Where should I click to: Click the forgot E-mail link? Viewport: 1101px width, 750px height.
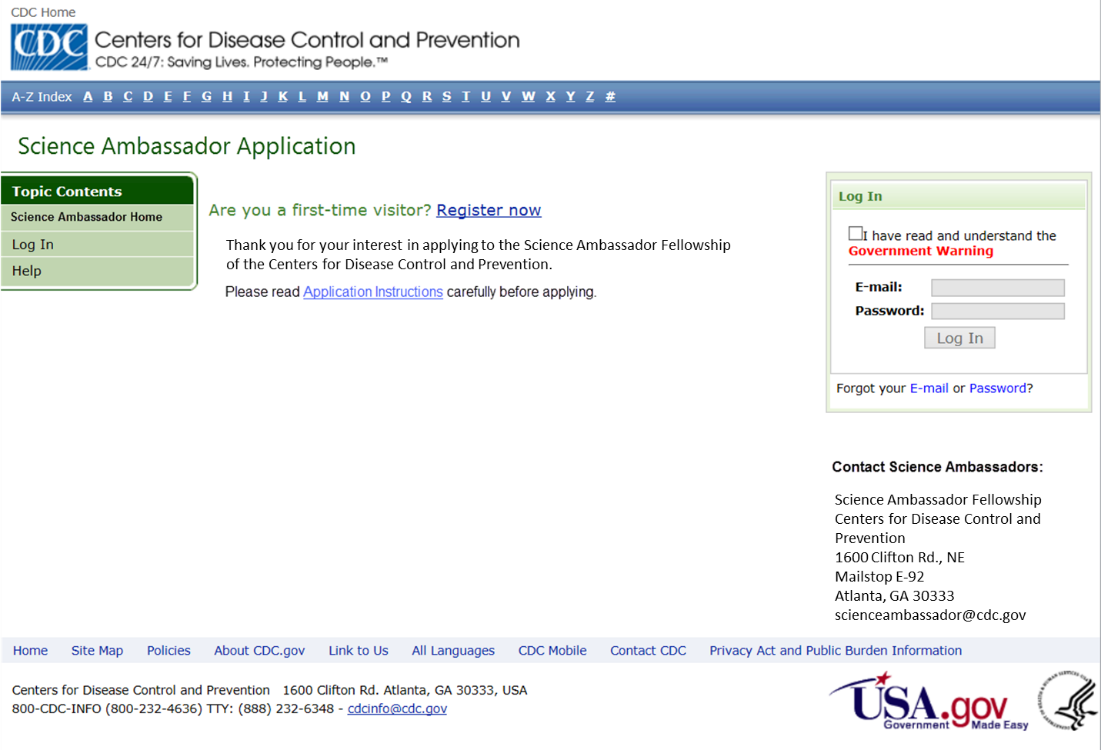pyautogui.click(x=928, y=388)
